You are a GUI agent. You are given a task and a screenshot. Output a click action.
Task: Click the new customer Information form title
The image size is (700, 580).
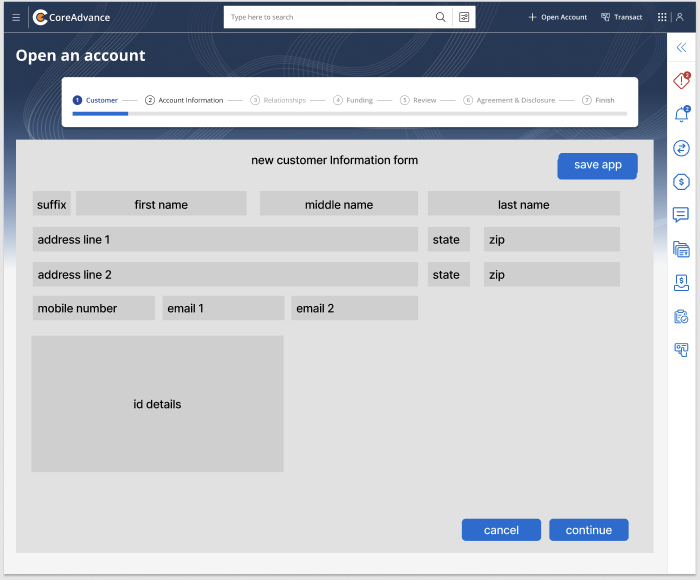coord(334,160)
